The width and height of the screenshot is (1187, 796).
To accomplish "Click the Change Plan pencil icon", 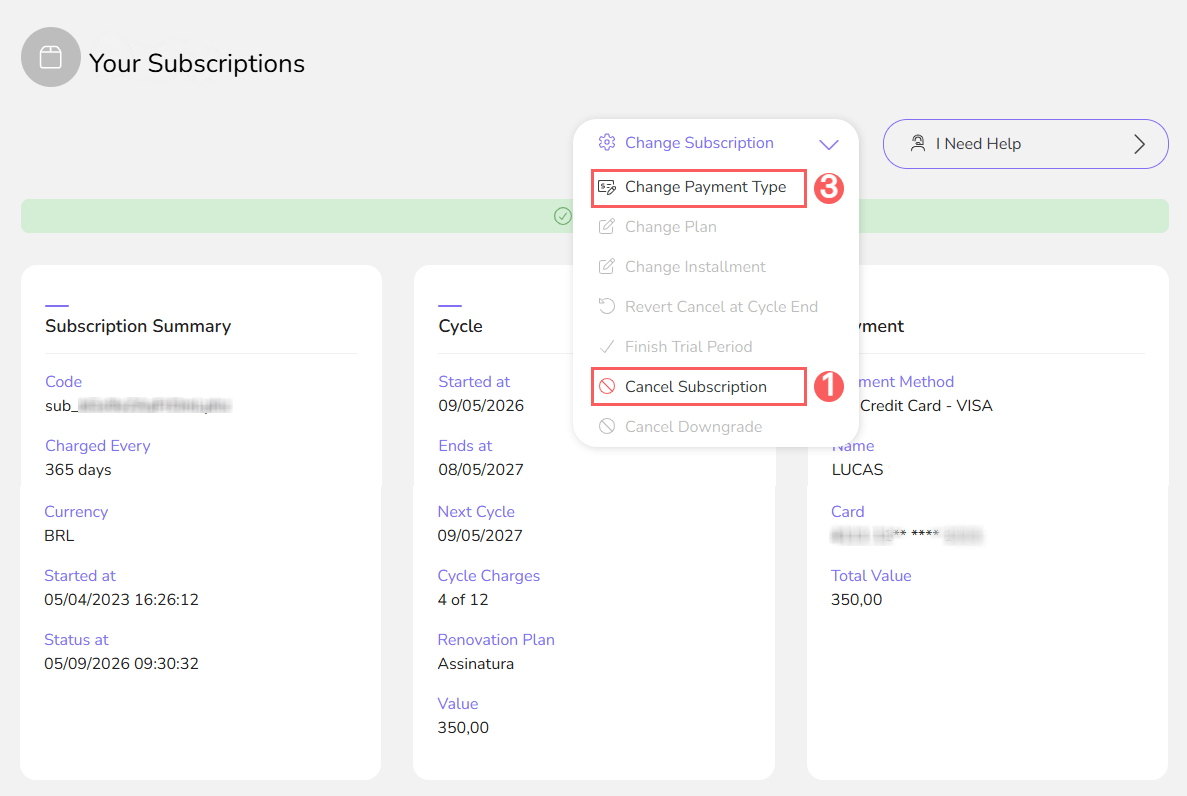I will (x=607, y=226).
